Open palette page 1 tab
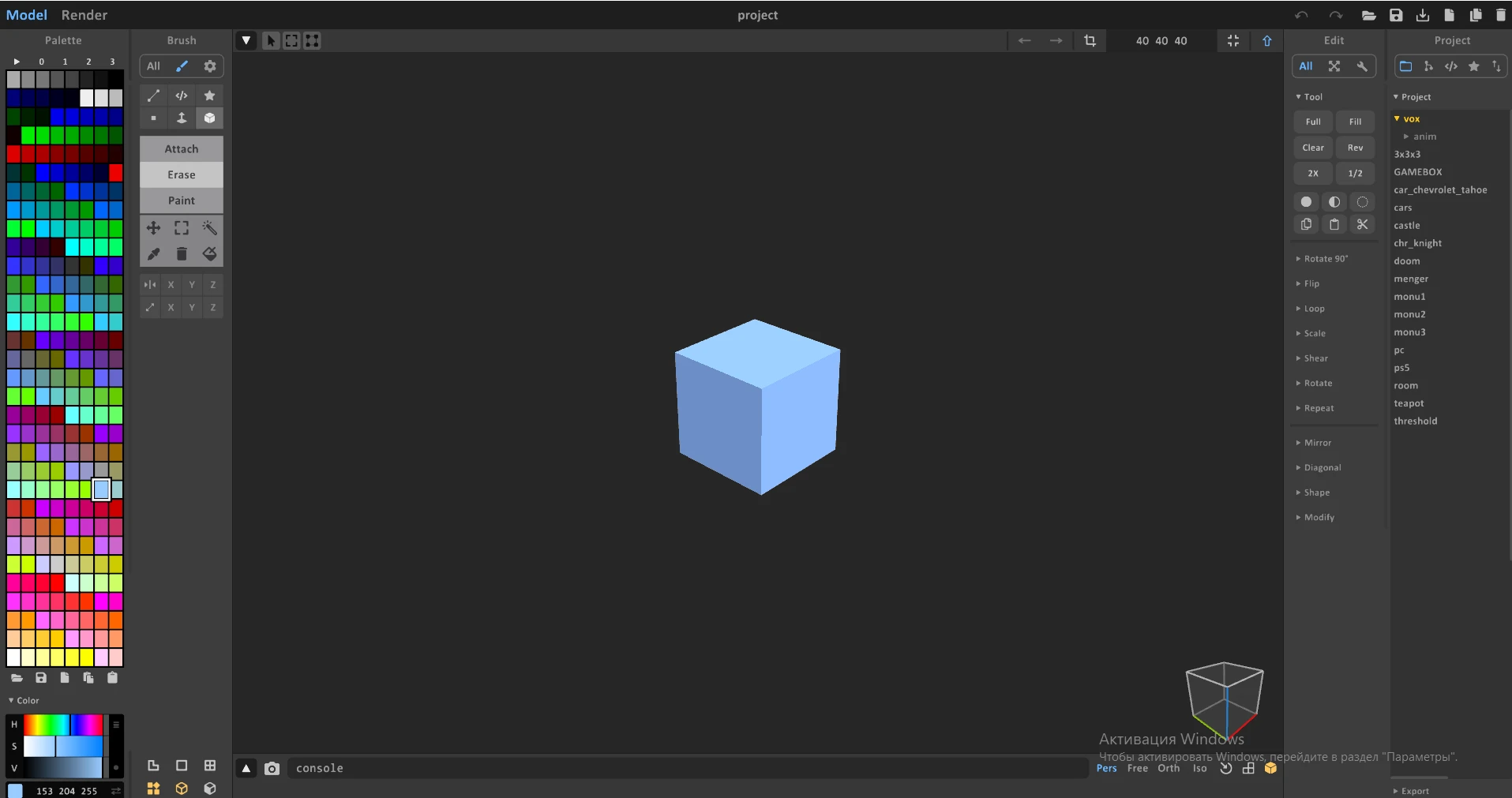This screenshot has width=1512, height=798. 65,62
